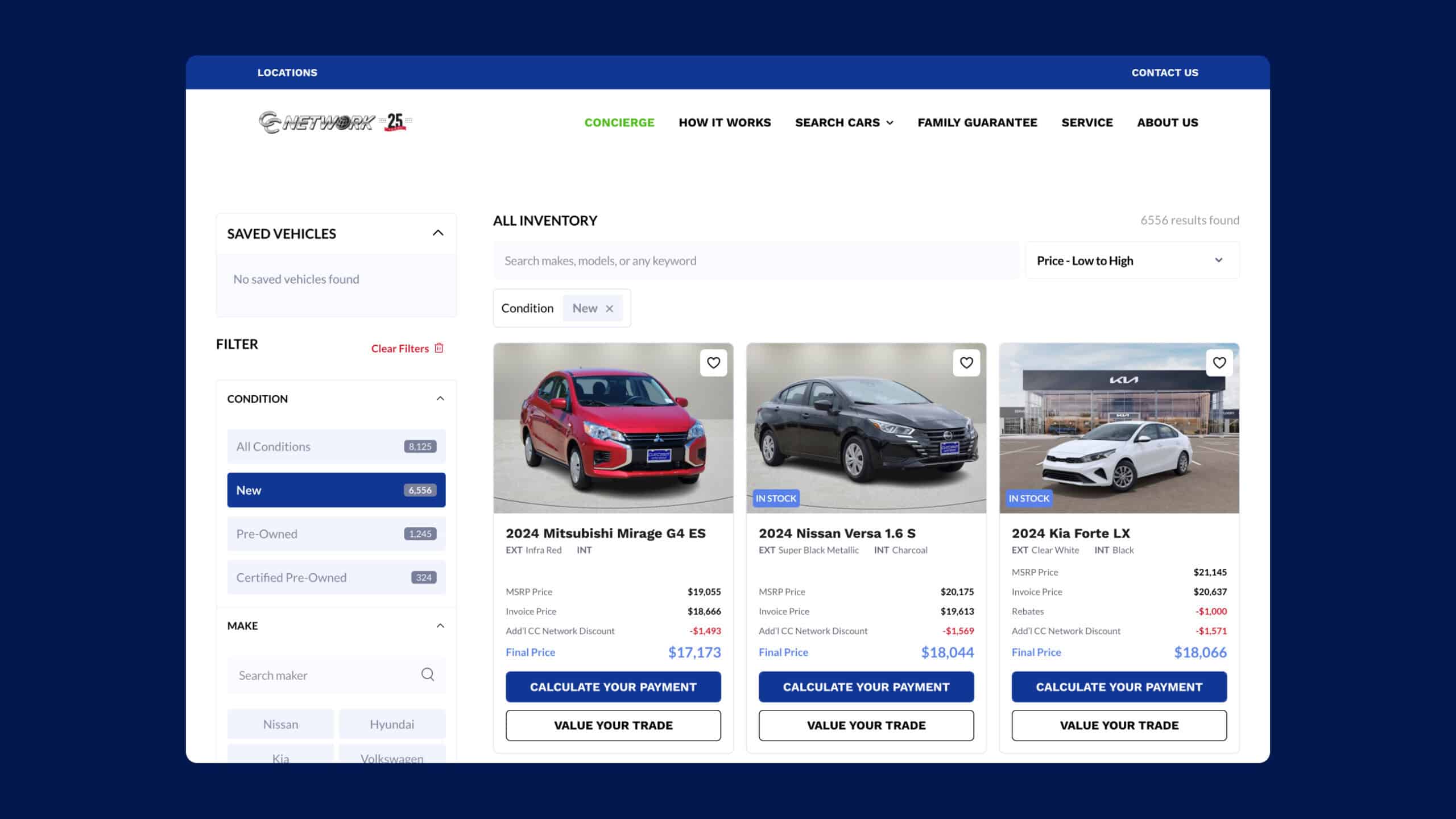Value your trade on Mitsubishi Mirage card
The width and height of the screenshot is (1456, 819).
(613, 725)
